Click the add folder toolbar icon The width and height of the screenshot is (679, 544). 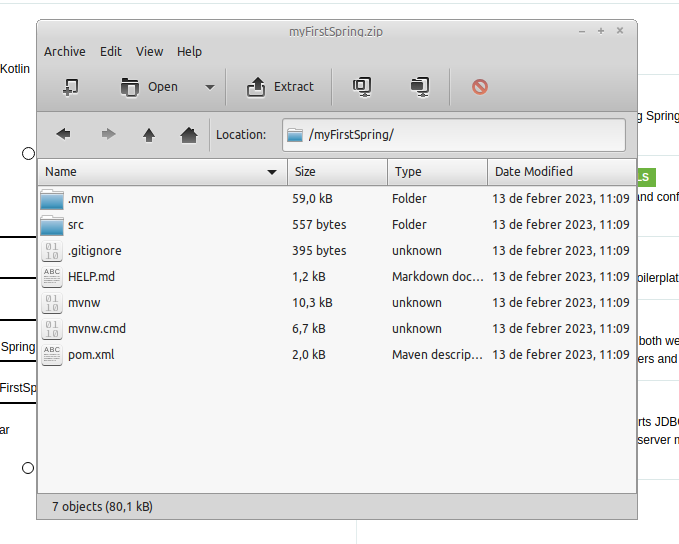click(420, 87)
